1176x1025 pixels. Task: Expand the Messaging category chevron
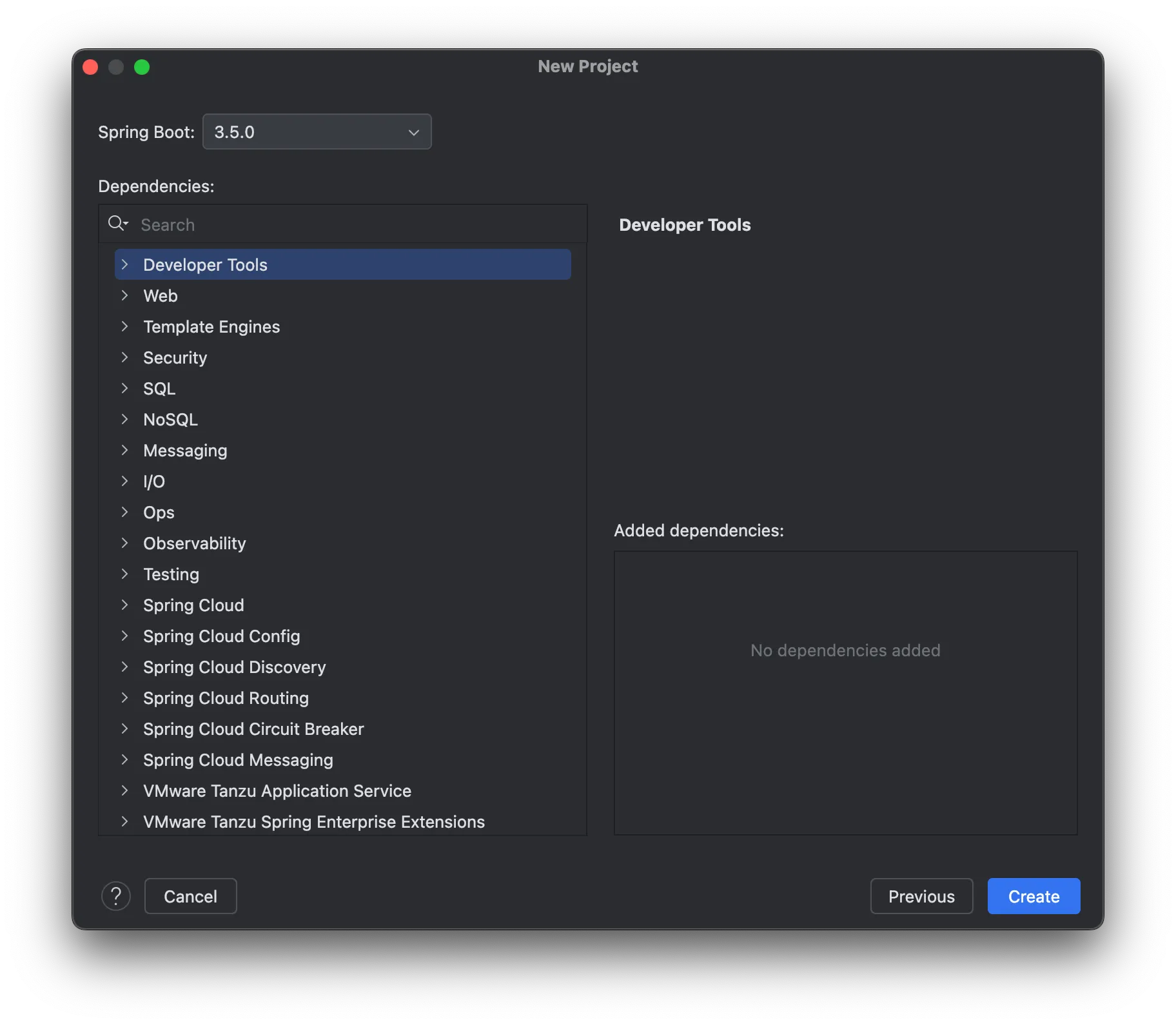coord(125,450)
